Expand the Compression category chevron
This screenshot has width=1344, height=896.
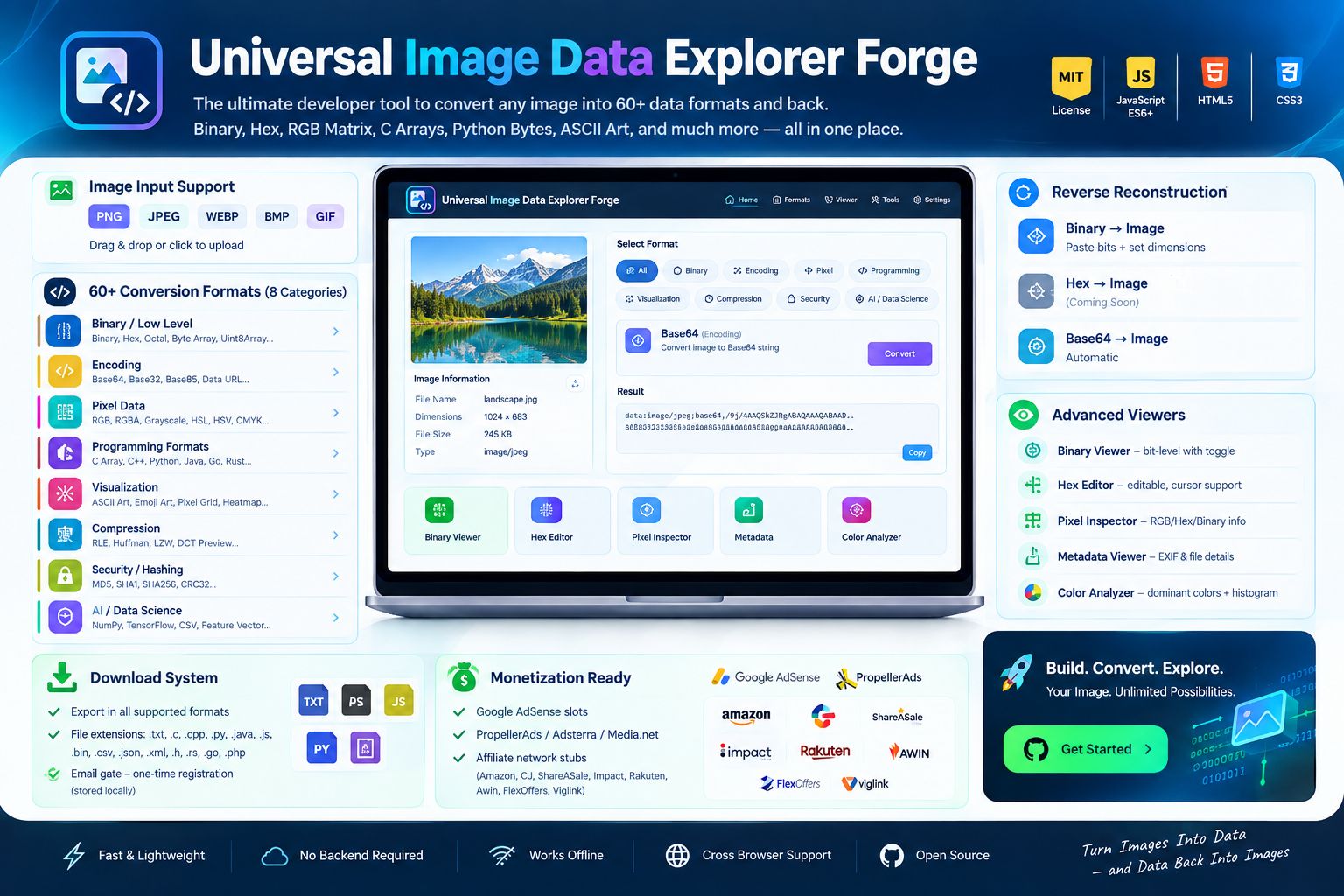click(x=336, y=535)
